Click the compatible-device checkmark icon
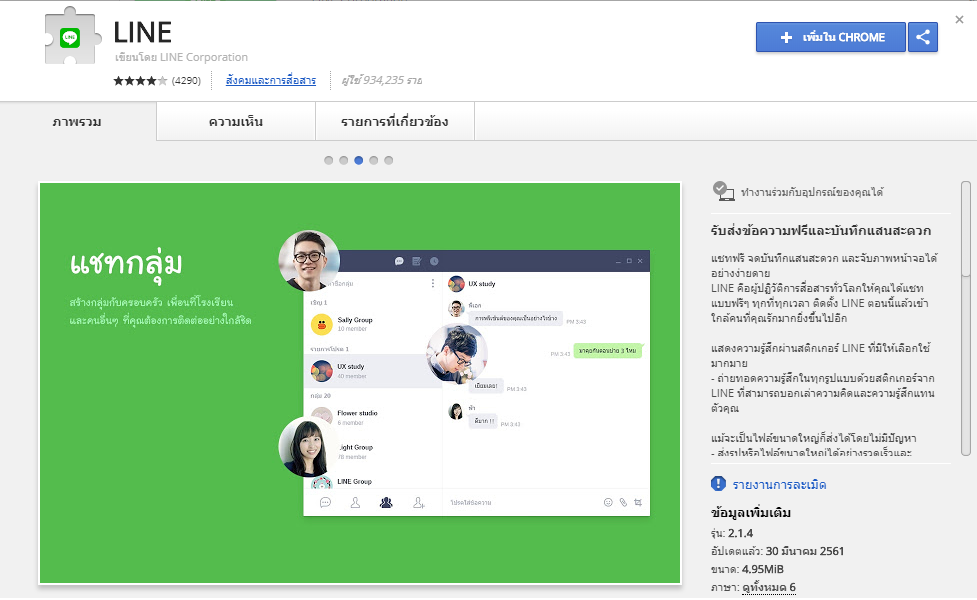Screen dimensions: 977x600 click(723, 191)
